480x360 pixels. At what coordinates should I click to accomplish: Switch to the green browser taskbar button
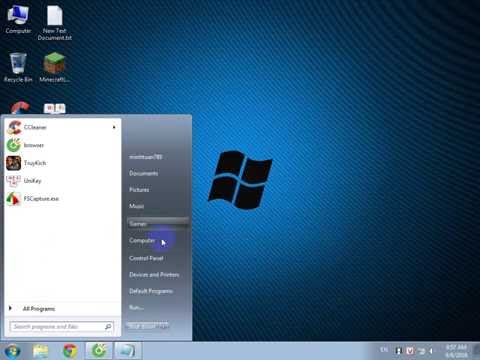(99, 351)
